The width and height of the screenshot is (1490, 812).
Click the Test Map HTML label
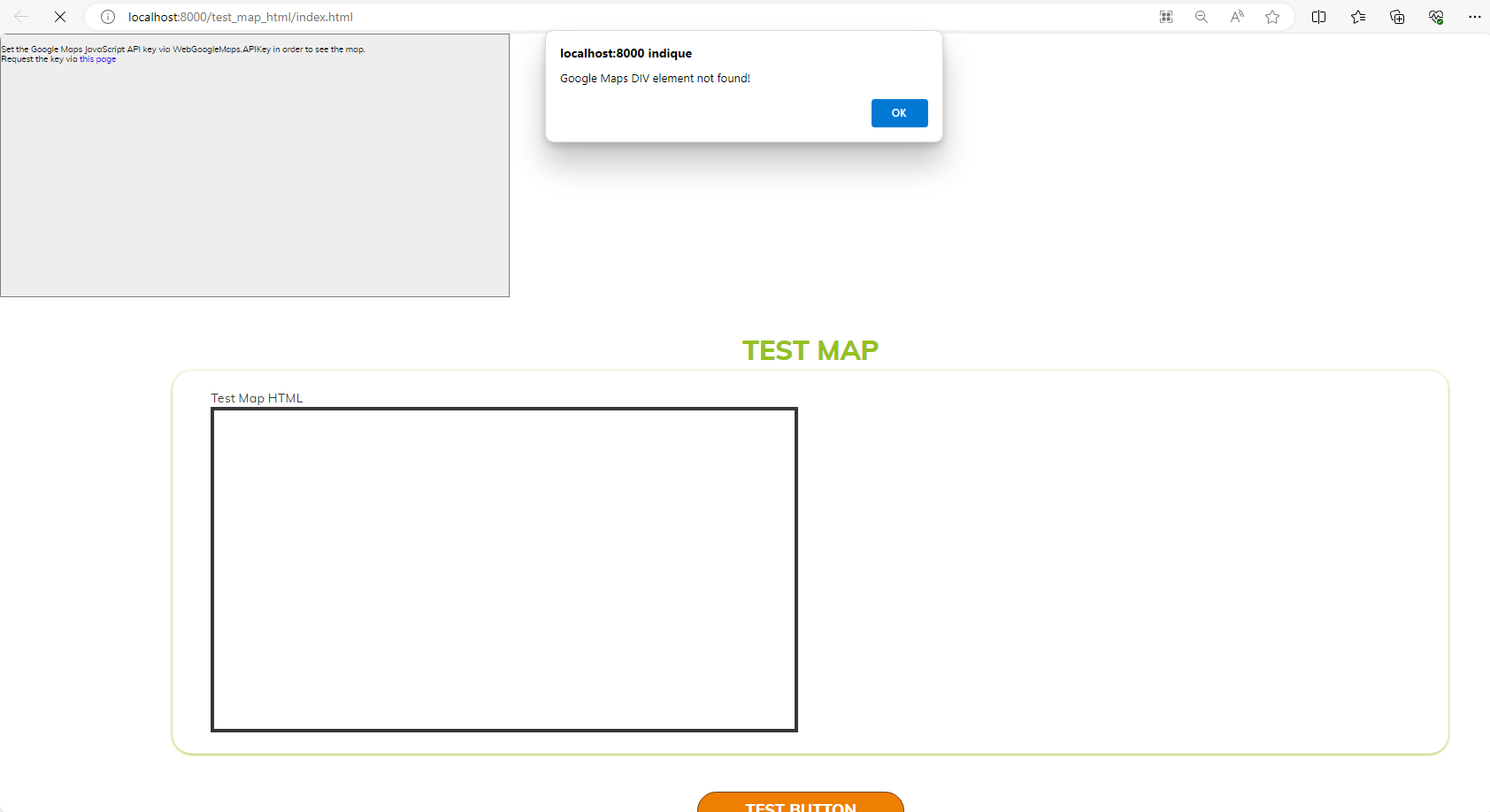point(257,398)
